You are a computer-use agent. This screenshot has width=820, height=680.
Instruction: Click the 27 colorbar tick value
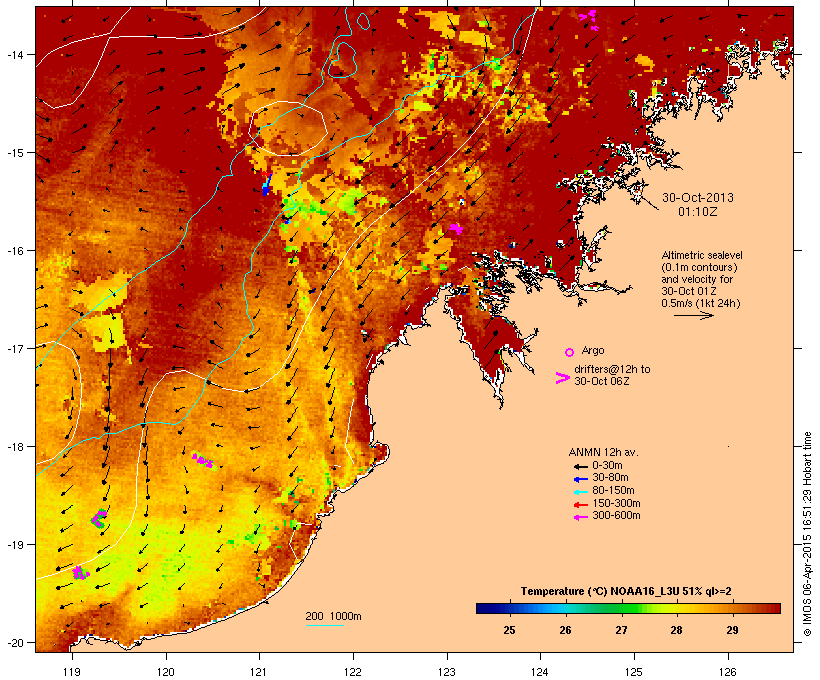click(x=621, y=630)
